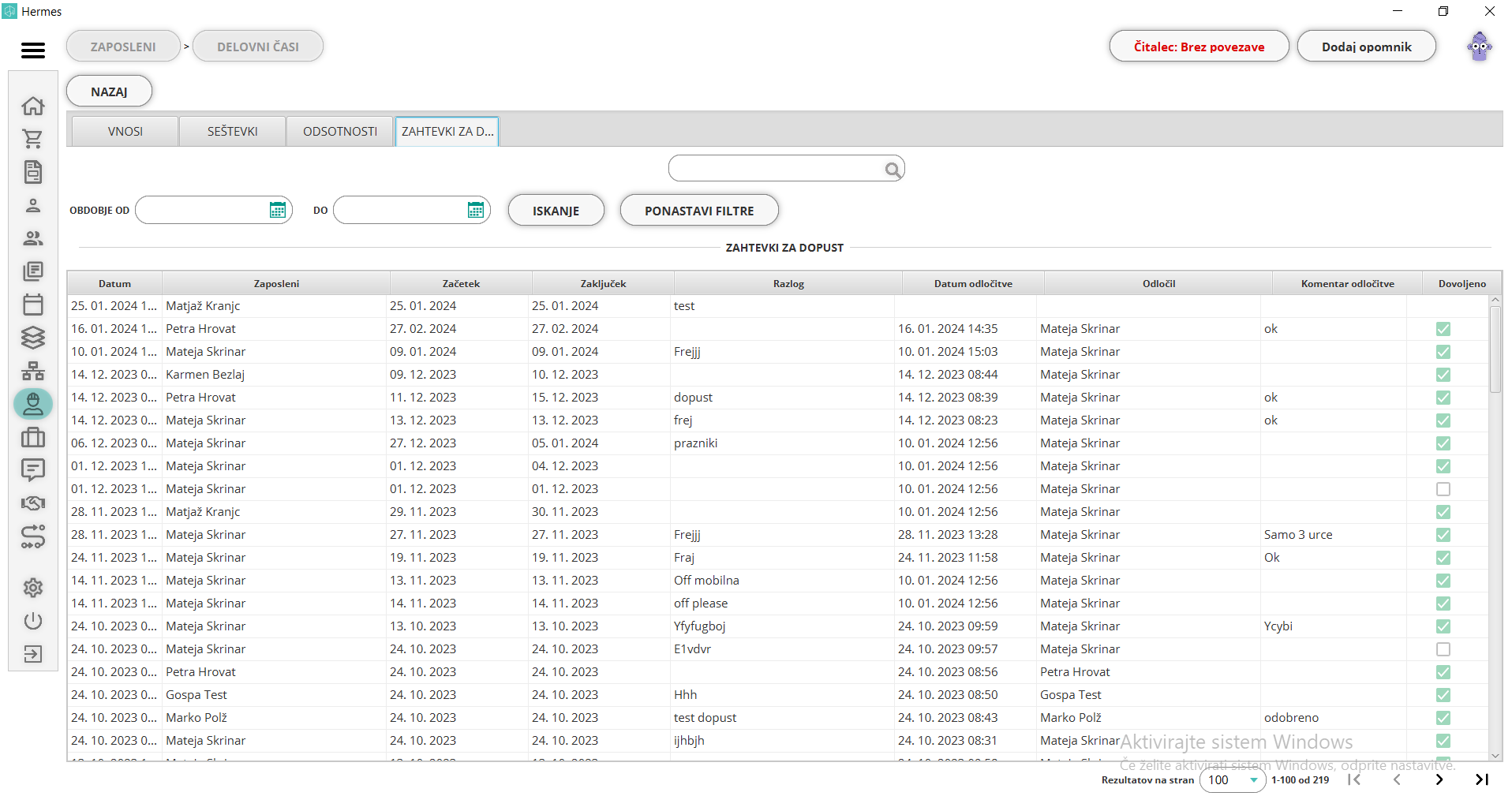Viewport: 1512px width, 811px height.
Task: Open the shopping cart sidebar icon
Action: (x=33, y=139)
